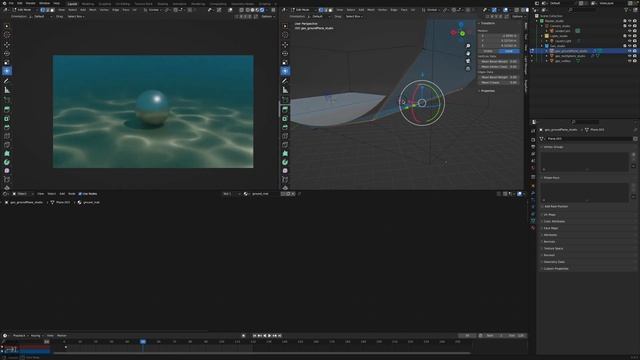Click the edges Mean Crease slider
640x360 pixels.
(x=498, y=82)
